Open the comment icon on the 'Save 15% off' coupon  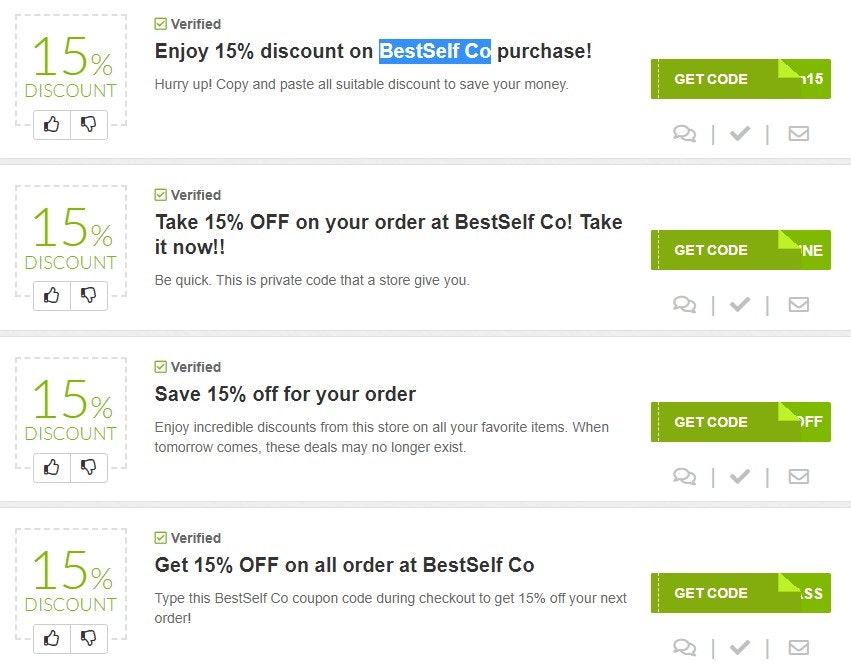[685, 476]
